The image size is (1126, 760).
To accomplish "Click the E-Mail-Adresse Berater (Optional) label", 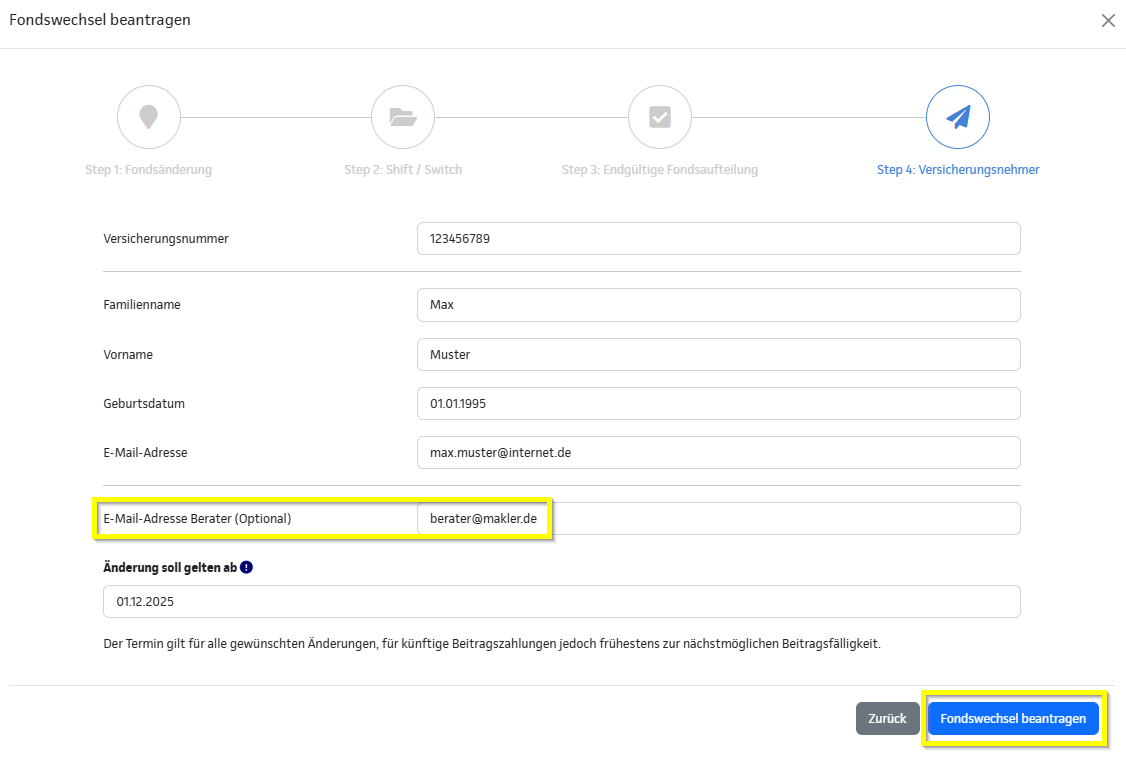I will pyautogui.click(x=197, y=519).
